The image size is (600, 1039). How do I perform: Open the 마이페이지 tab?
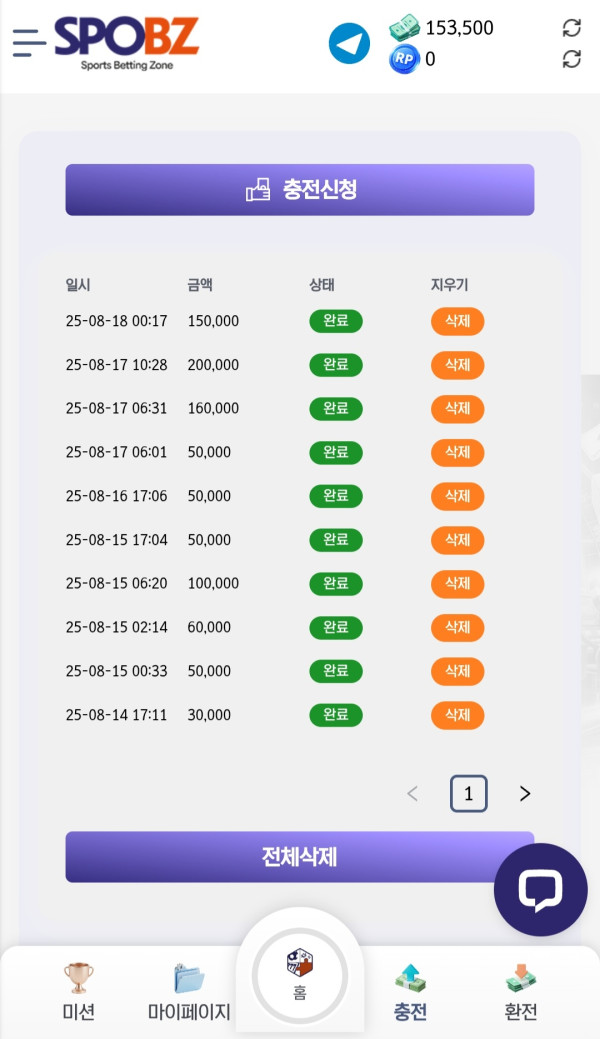tap(189, 992)
